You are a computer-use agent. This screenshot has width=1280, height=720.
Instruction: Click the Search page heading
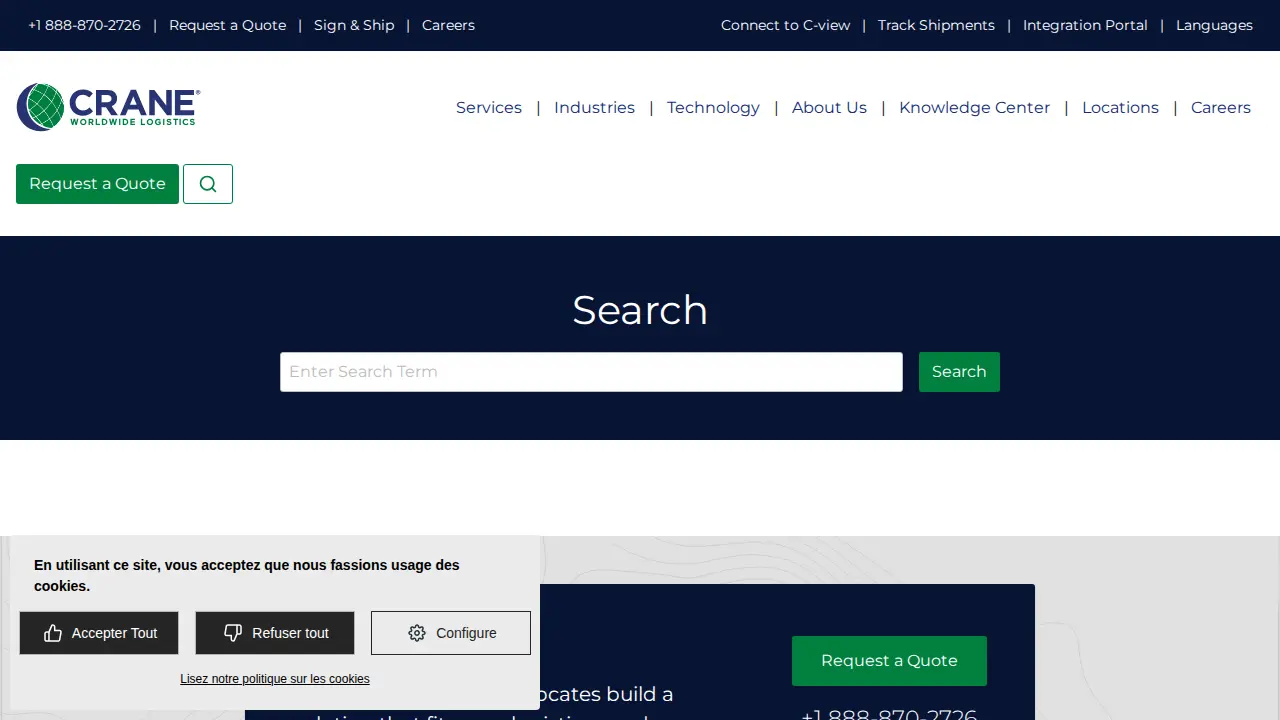click(x=640, y=310)
